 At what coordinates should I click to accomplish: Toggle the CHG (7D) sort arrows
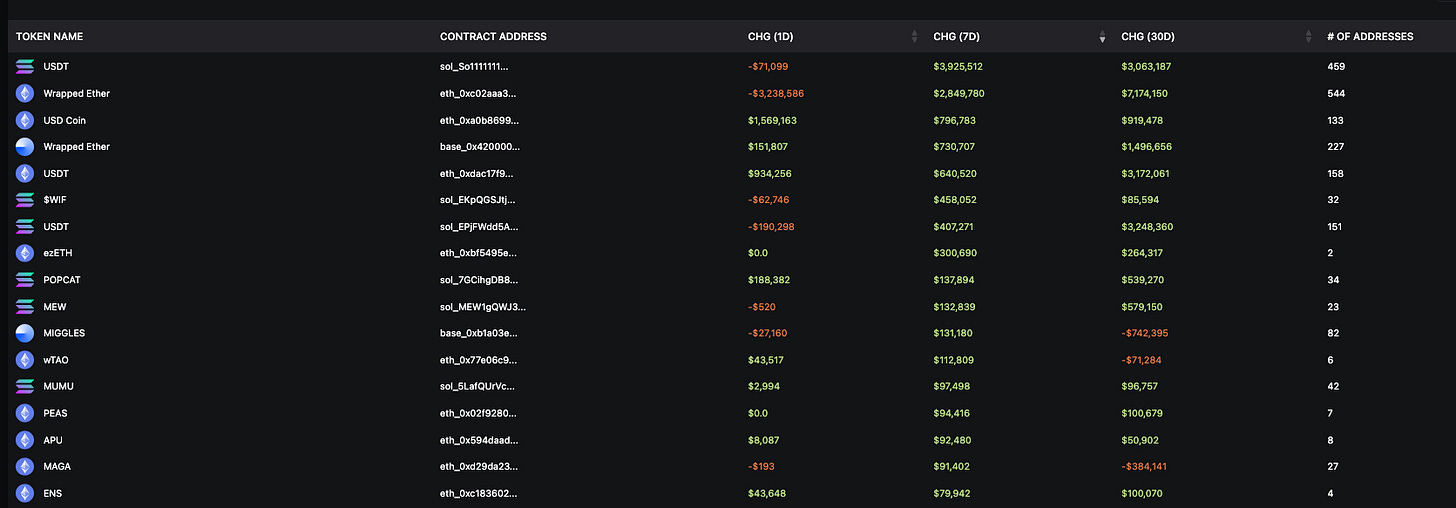click(1102, 37)
